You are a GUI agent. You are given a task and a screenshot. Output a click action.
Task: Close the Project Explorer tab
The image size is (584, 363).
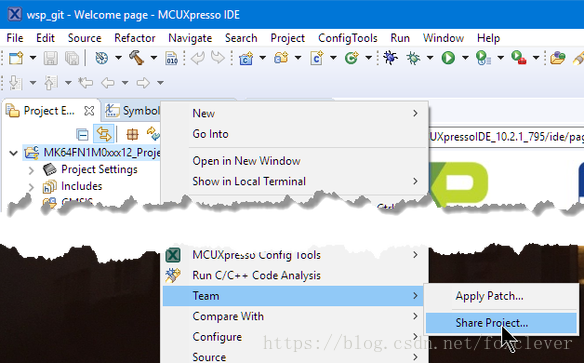(x=89, y=111)
